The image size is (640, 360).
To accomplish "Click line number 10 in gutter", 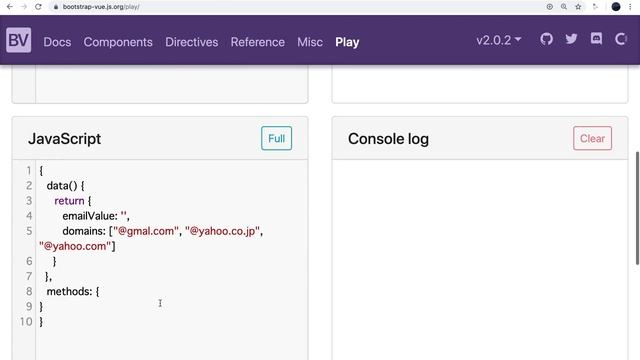I will [x=26, y=322].
